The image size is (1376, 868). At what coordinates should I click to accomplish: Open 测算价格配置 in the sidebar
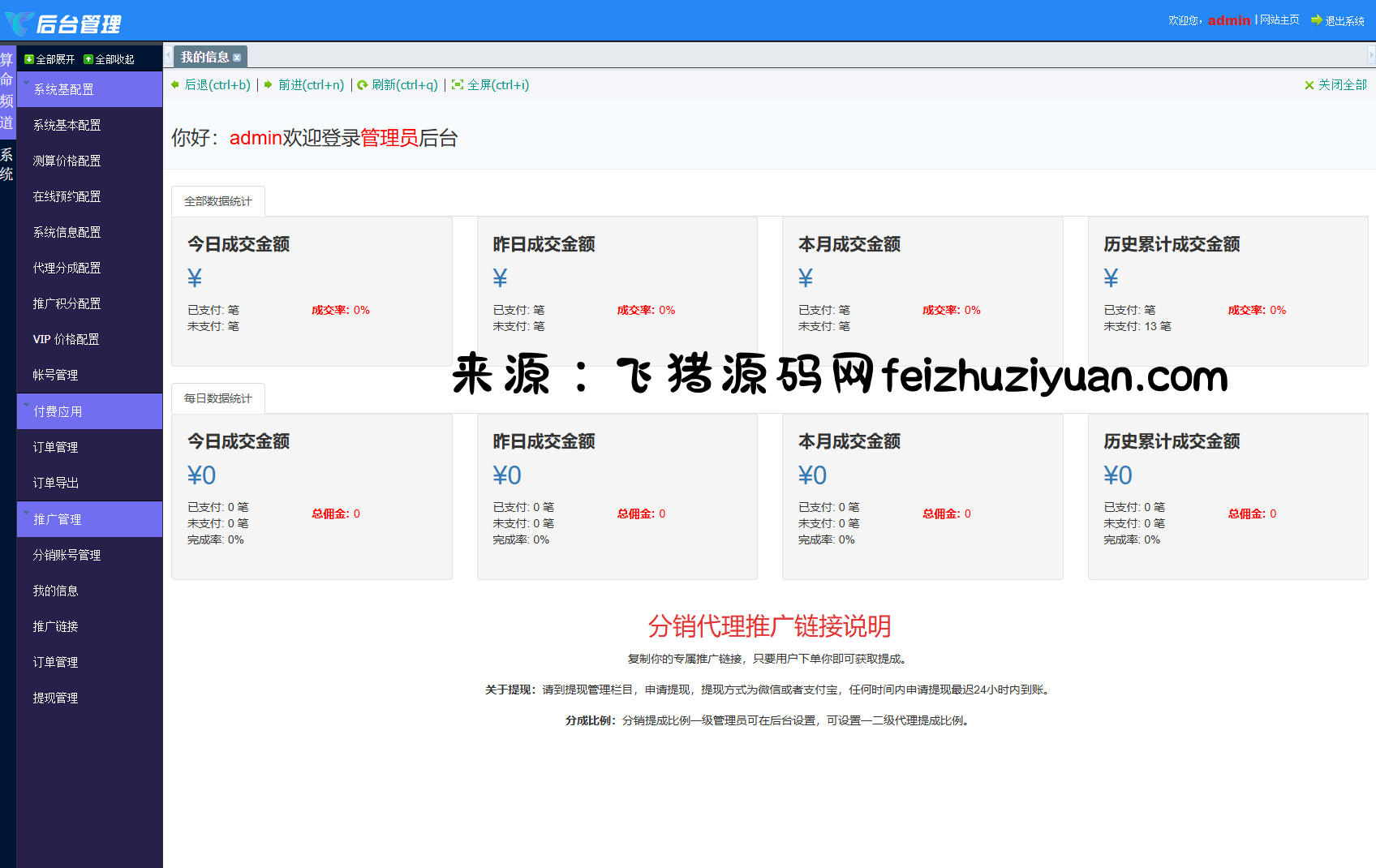67,161
